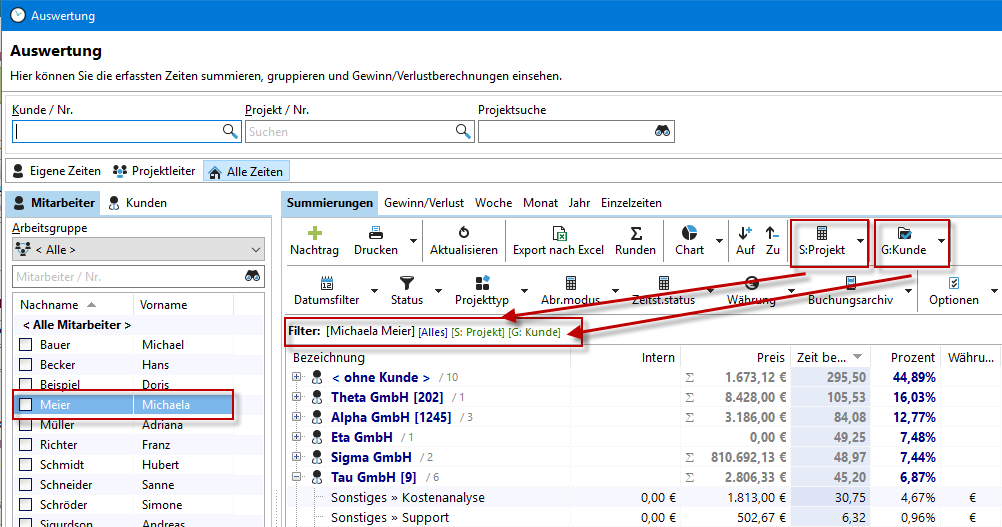This screenshot has height=527, width=1002.
Task: Click the Status funnel filter icon
Action: click(x=406, y=283)
